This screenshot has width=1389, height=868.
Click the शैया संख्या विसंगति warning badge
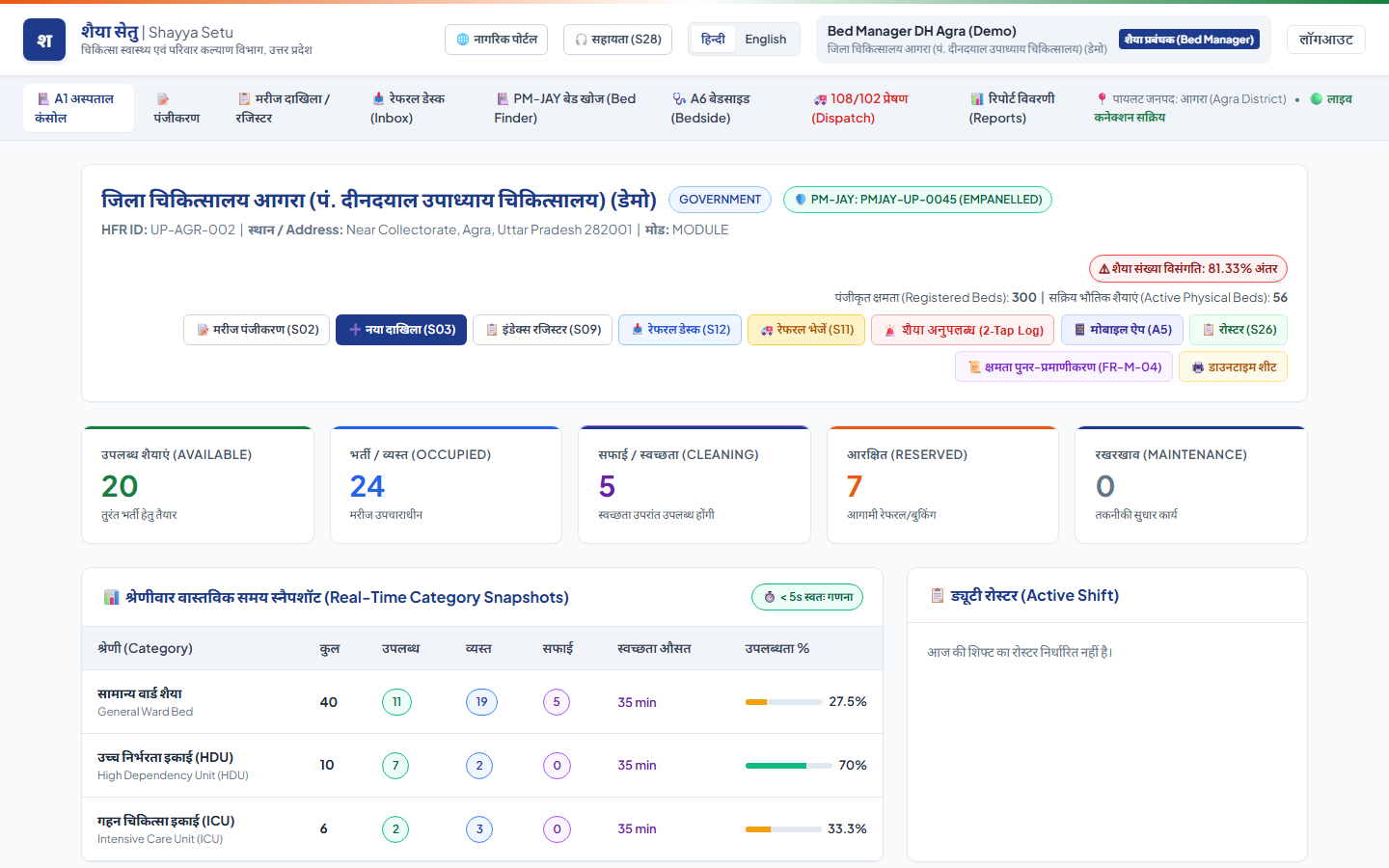coord(1188,269)
